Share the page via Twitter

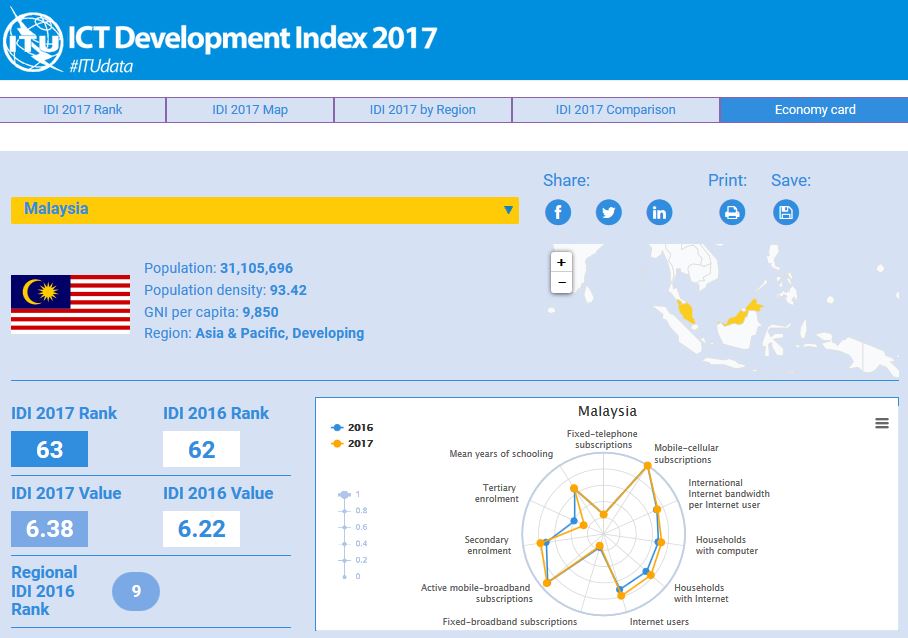pyautogui.click(x=608, y=212)
